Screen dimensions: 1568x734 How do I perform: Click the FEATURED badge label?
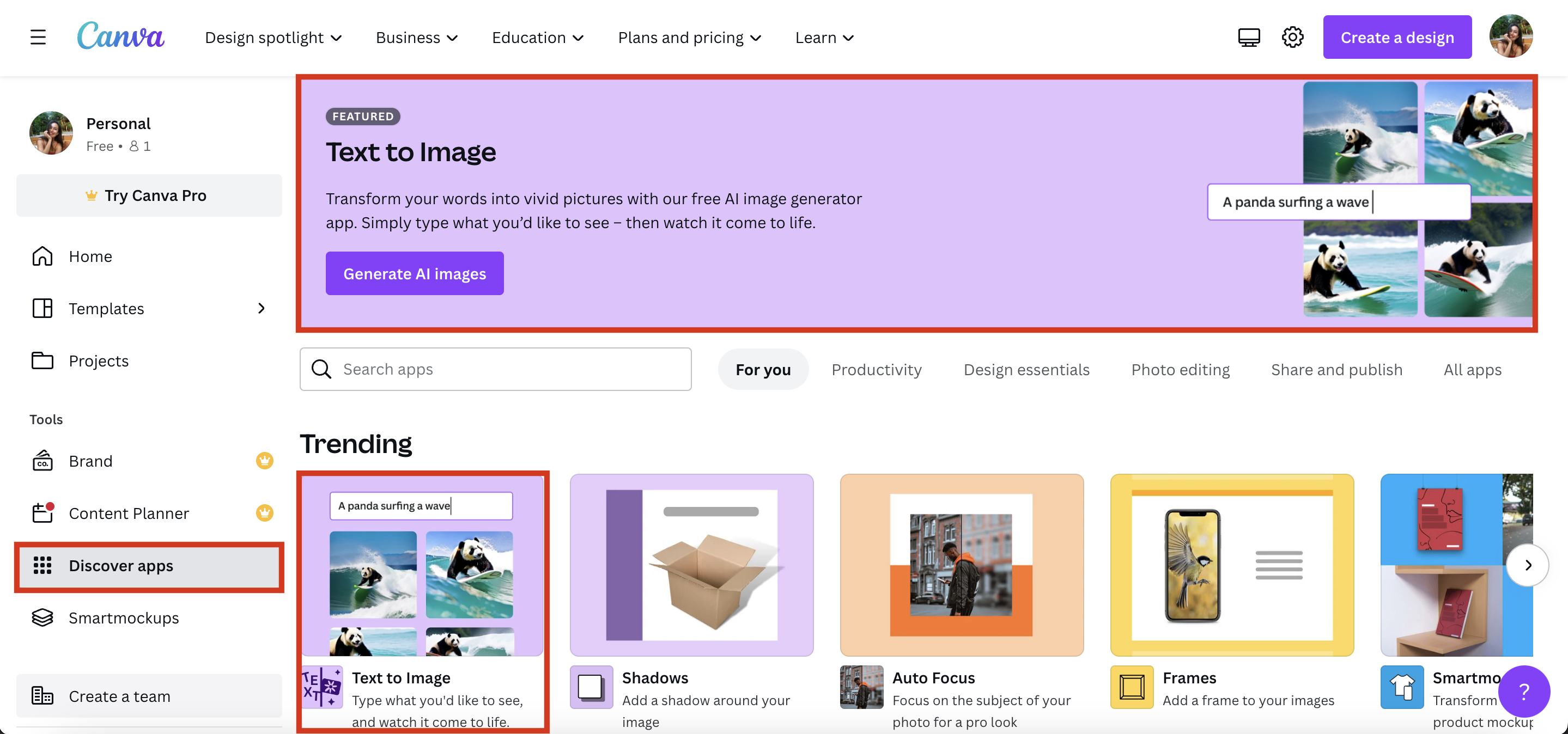tap(363, 116)
